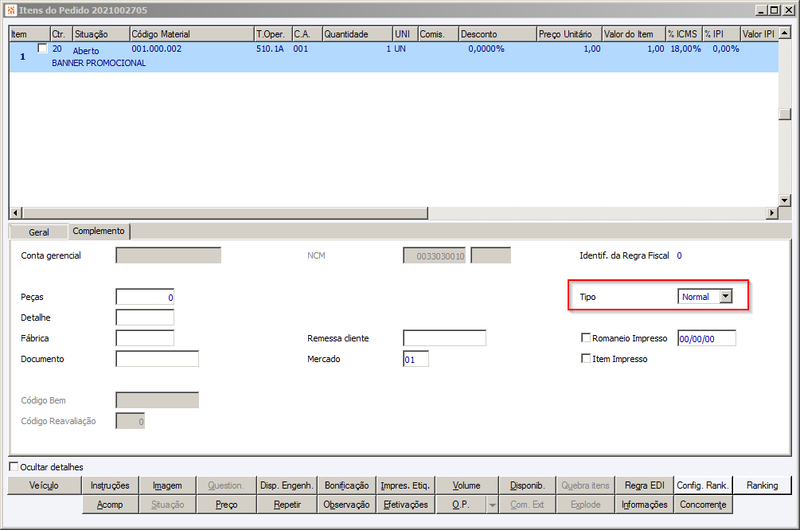The width and height of the screenshot is (800, 530).
Task: Open the Bonificação button
Action: tap(346, 485)
